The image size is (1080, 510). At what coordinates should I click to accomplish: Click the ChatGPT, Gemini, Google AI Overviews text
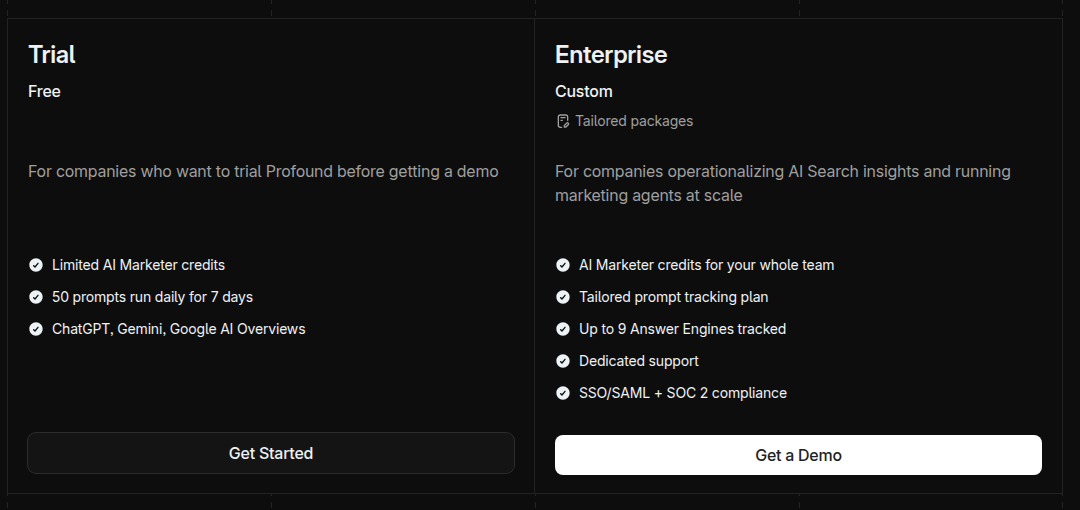click(x=178, y=329)
